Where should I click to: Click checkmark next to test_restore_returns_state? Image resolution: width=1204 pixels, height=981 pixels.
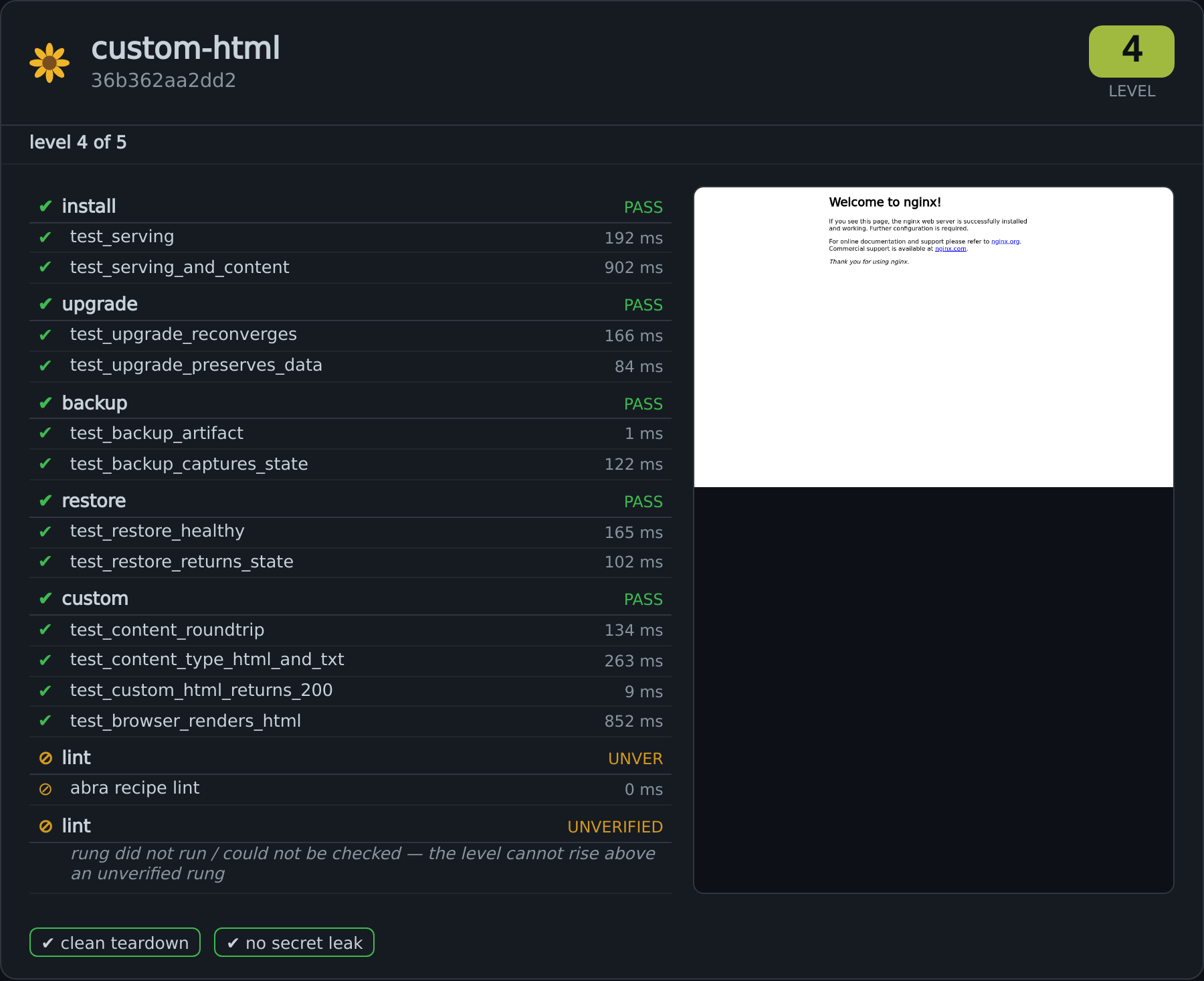pyautogui.click(x=45, y=561)
